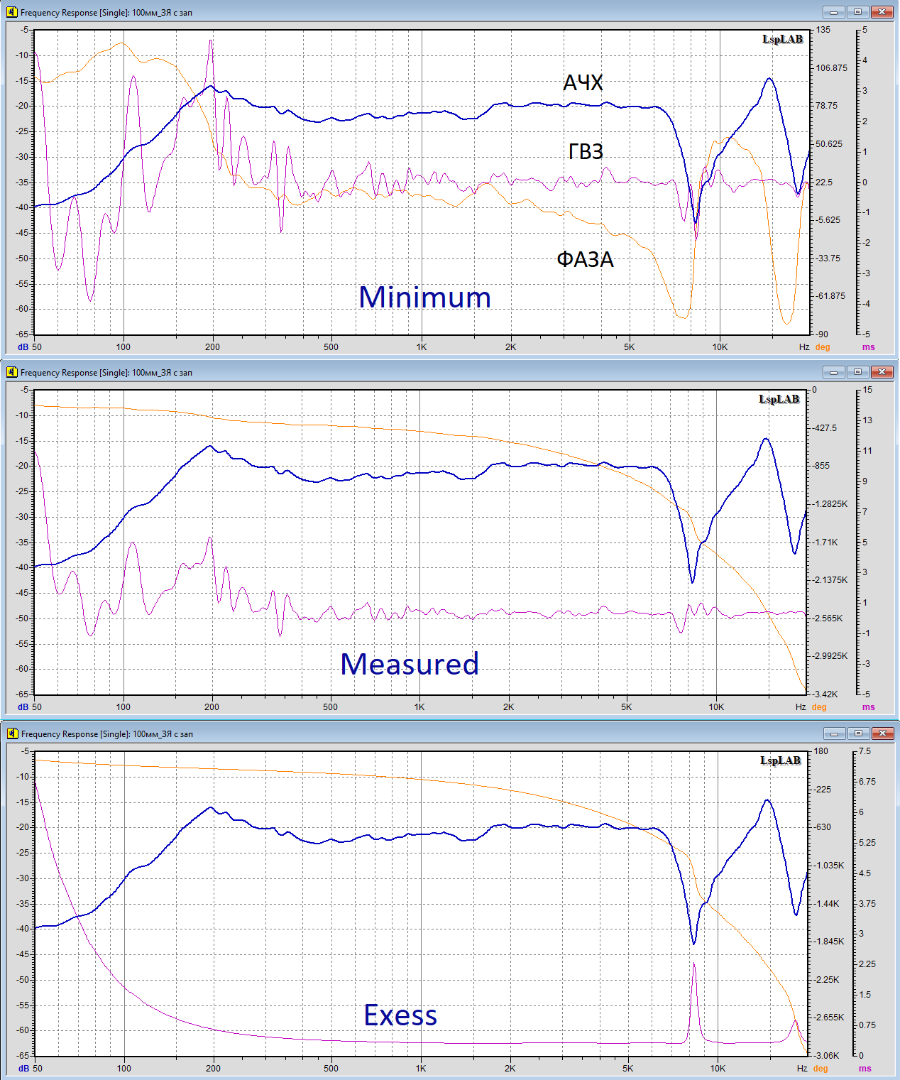The height and width of the screenshot is (1080, 900).
Task: Maximize the Measured graph window
Action: point(858,372)
